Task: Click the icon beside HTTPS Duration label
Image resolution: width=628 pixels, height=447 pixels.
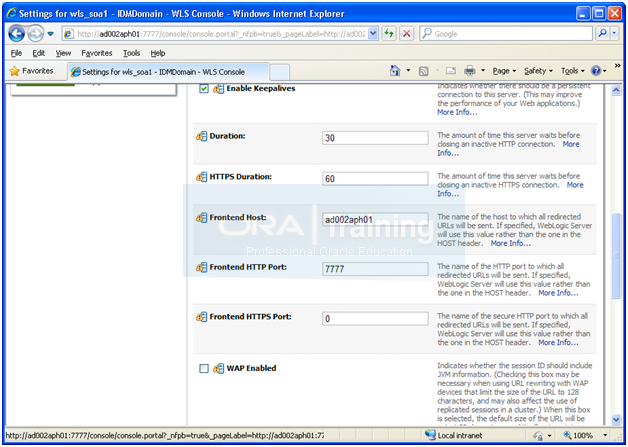Action: [x=201, y=177]
